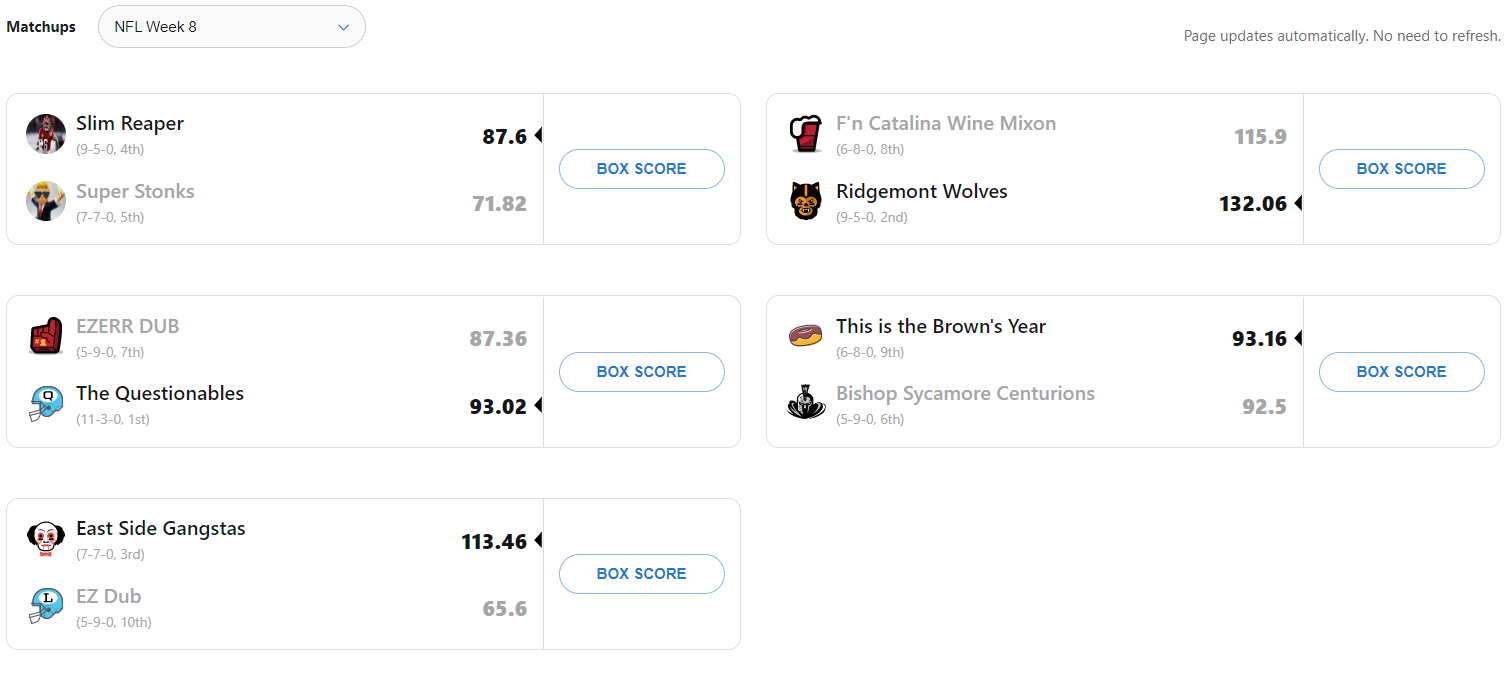Click Slim Reaper's 87.6 score
The image size is (1509, 685).
click(504, 137)
